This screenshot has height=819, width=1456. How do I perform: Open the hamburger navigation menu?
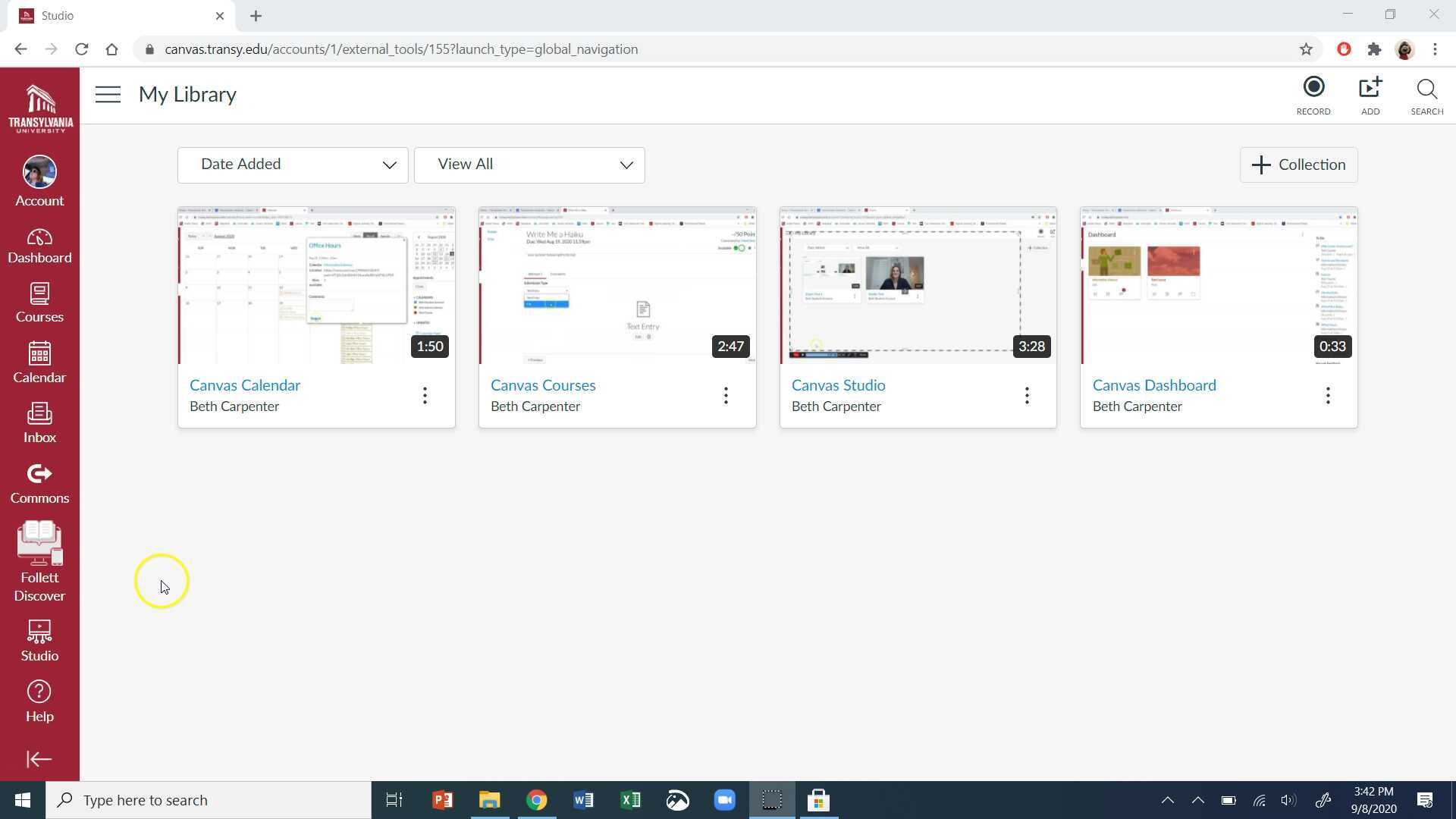[x=108, y=94]
